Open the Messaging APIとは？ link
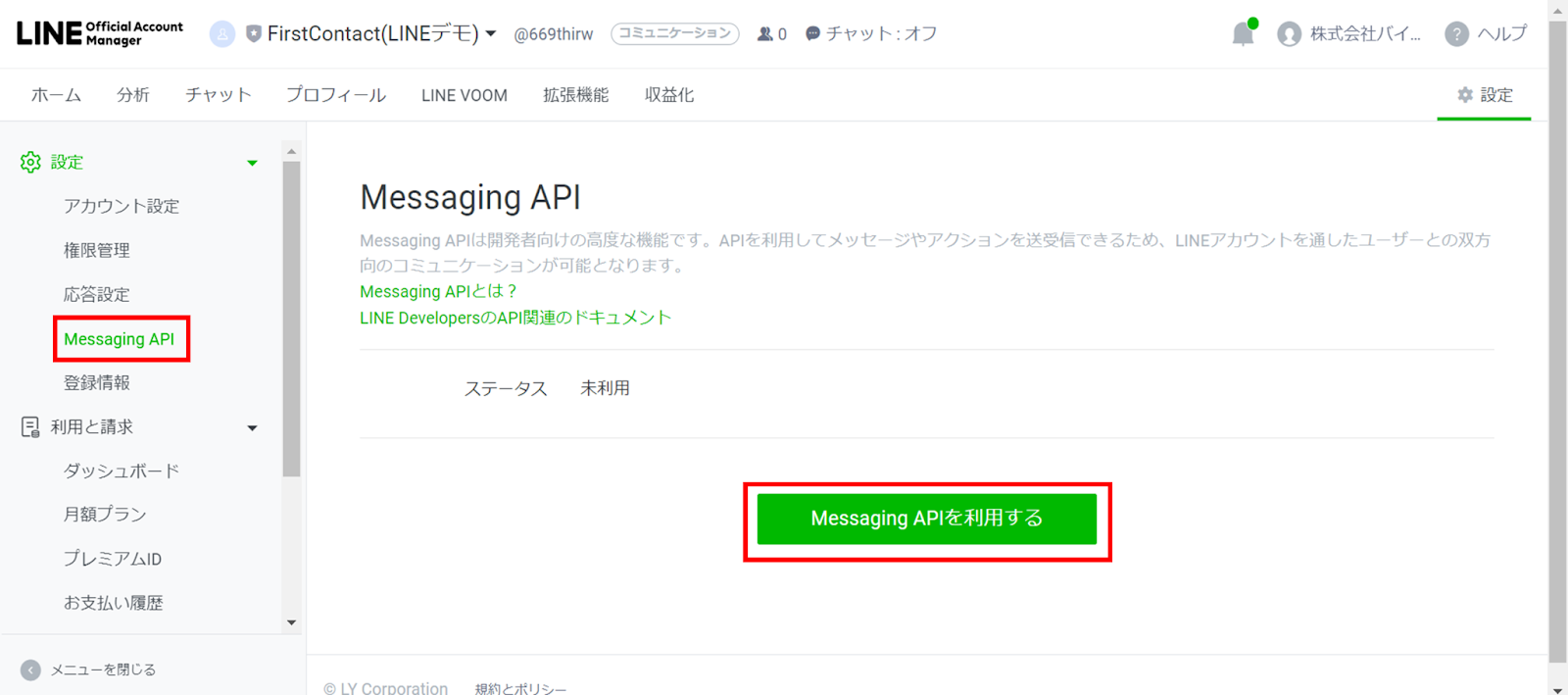 [x=438, y=291]
